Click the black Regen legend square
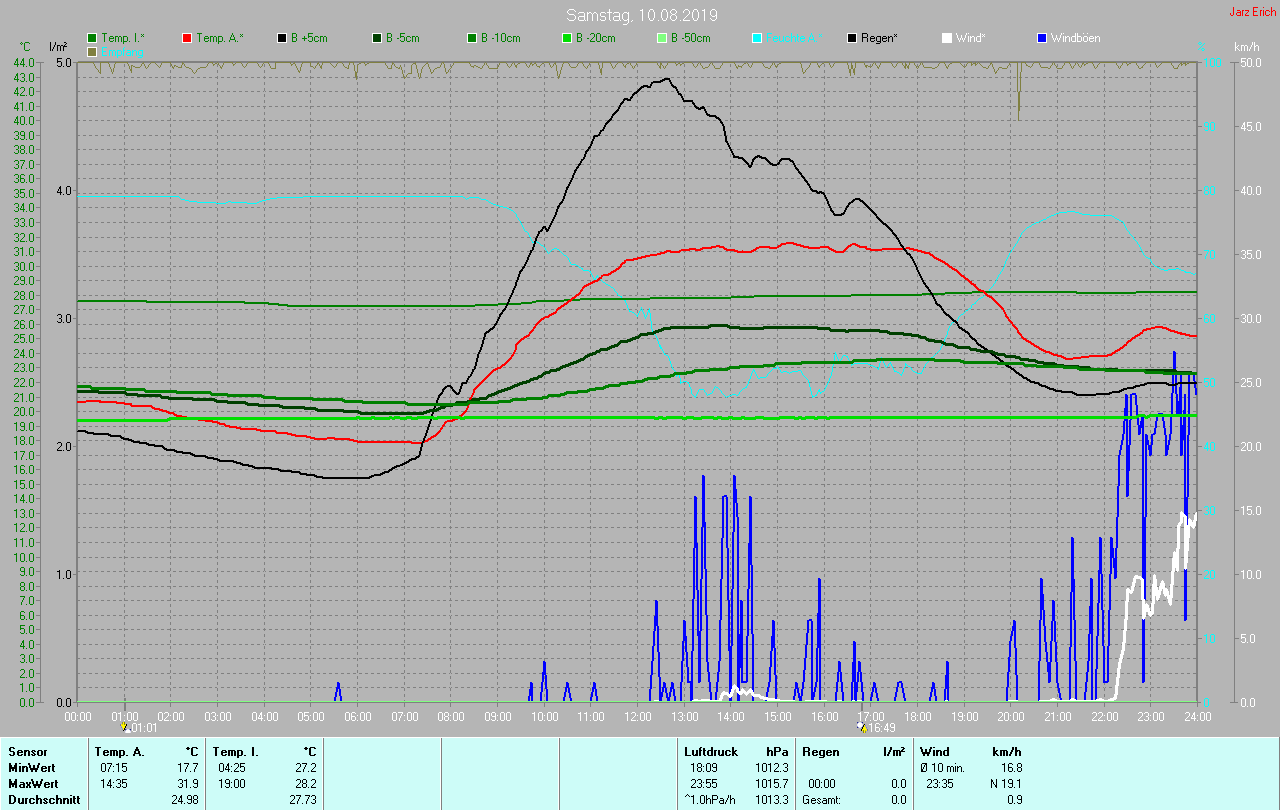1280x810 pixels. pyautogui.click(x=852, y=38)
